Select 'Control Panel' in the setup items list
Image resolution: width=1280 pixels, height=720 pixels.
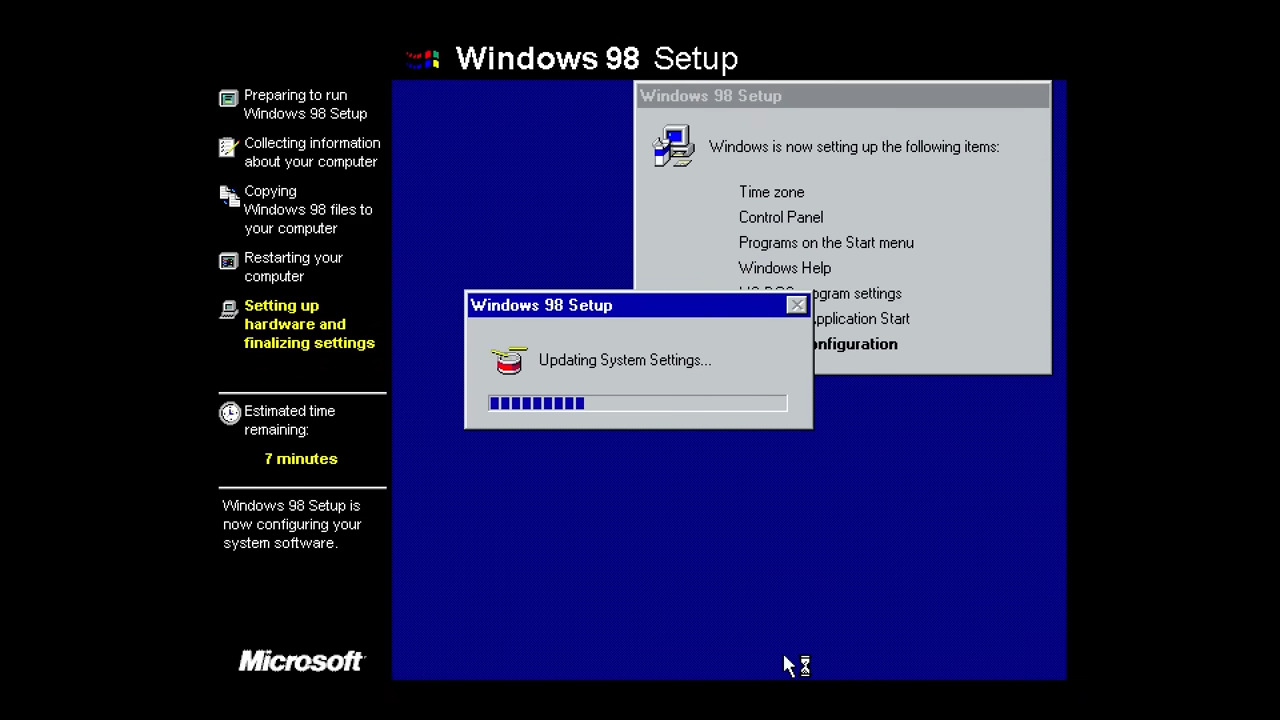coord(781,217)
